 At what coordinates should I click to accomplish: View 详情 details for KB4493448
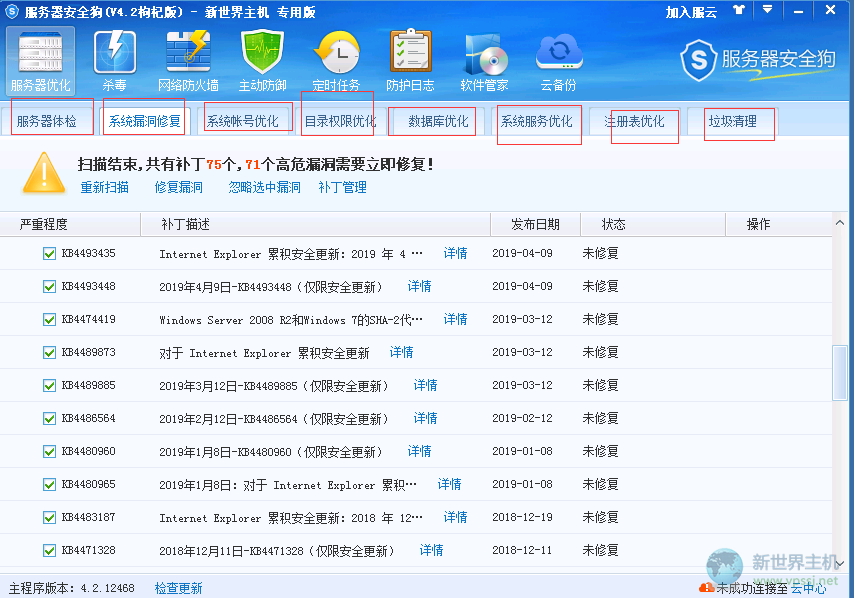pyautogui.click(x=419, y=286)
